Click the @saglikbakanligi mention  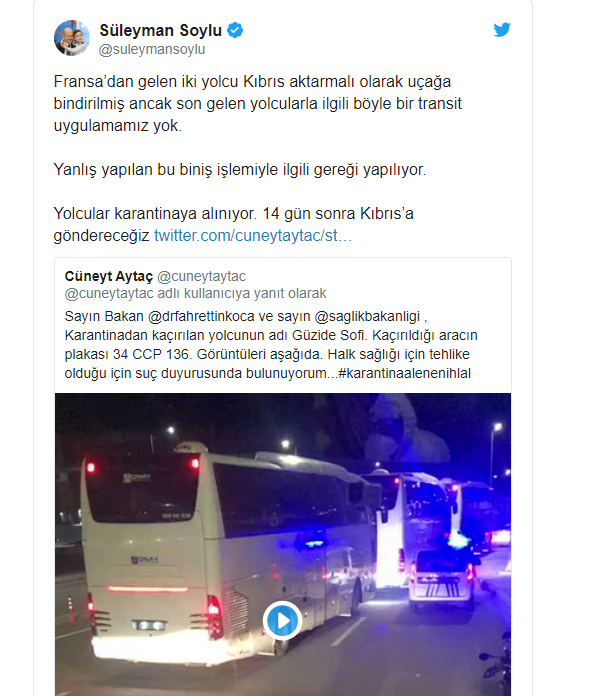[367, 316]
